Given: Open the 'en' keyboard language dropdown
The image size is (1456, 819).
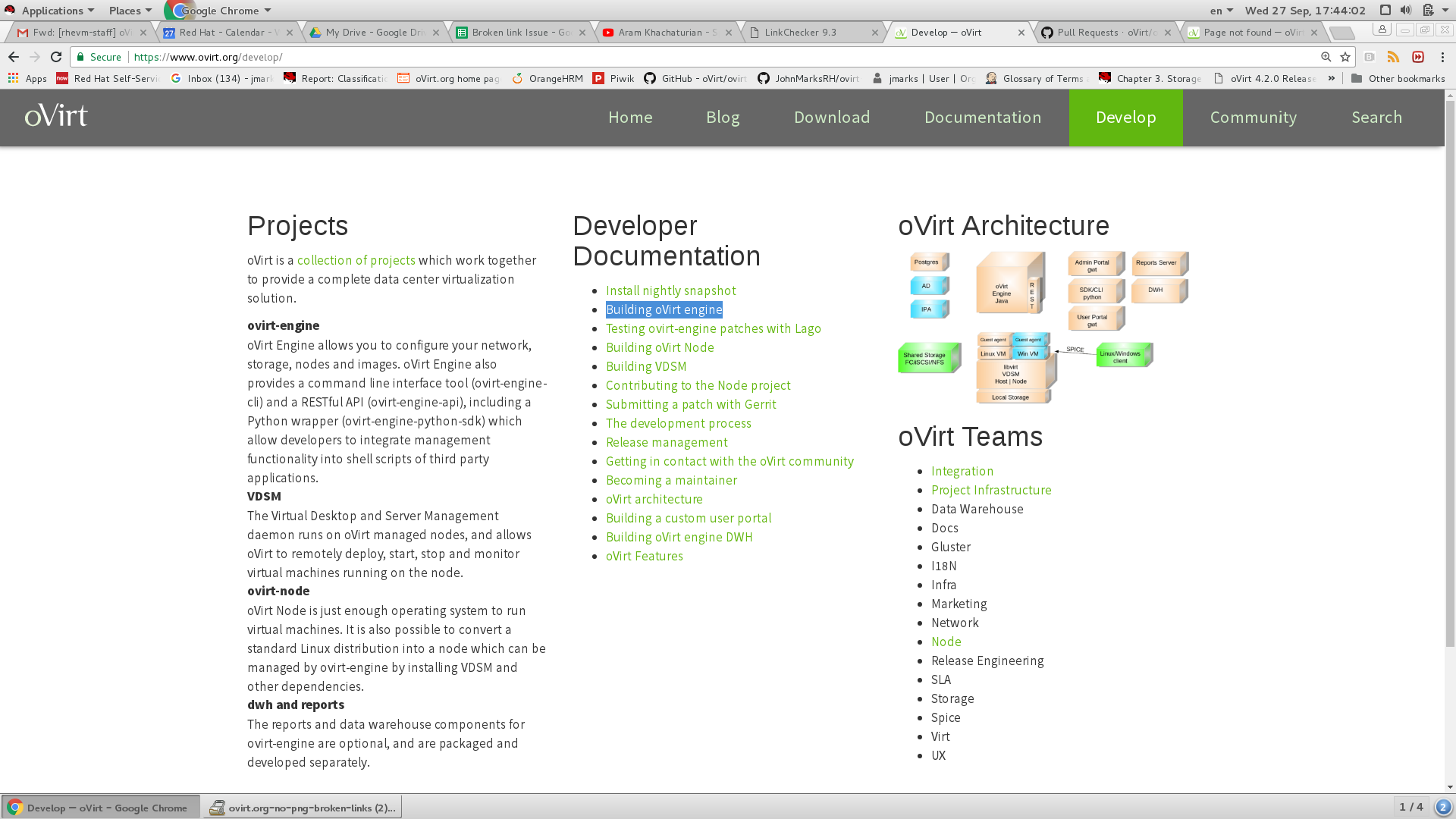Looking at the screenshot, I should click(x=1221, y=11).
